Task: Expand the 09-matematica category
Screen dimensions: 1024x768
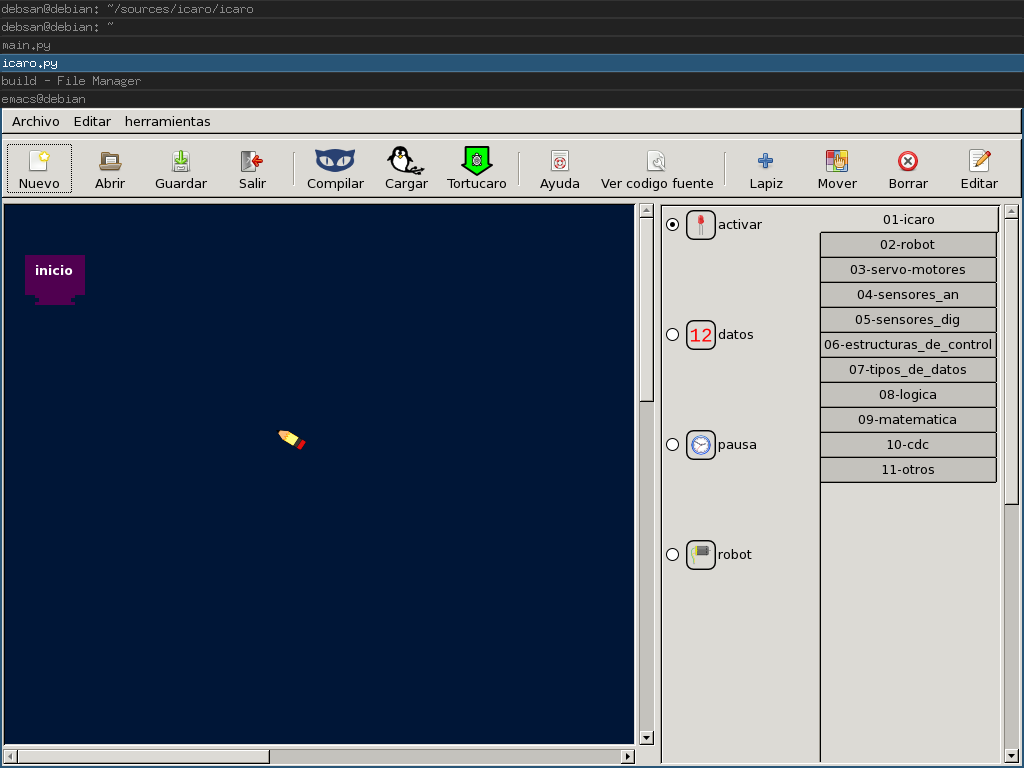Action: [908, 420]
